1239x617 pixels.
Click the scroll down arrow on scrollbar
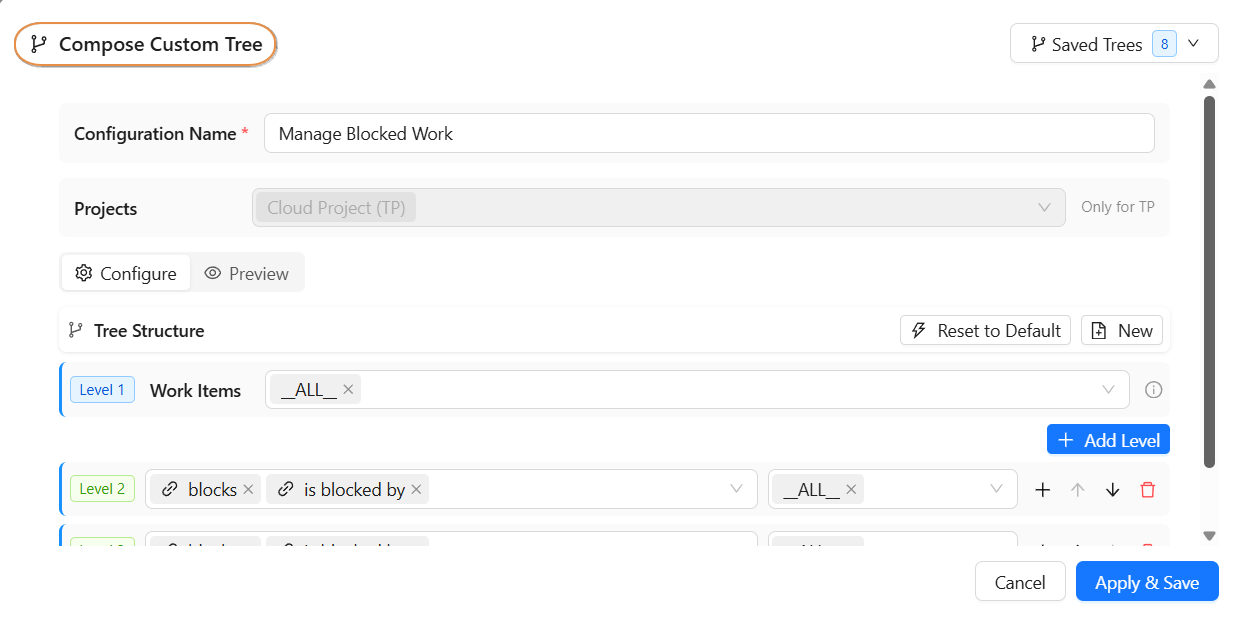1209,536
